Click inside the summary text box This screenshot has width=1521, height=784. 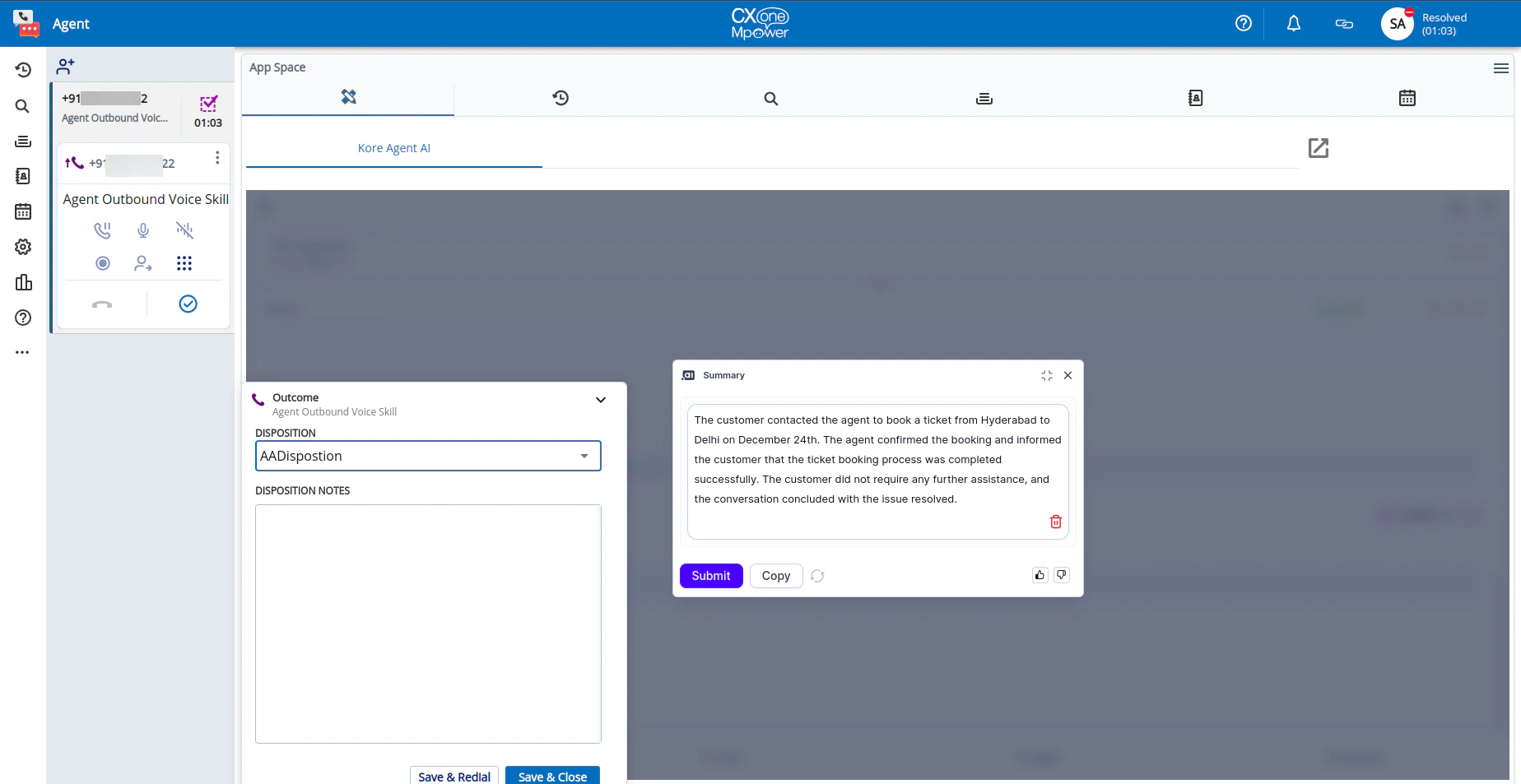point(878,471)
